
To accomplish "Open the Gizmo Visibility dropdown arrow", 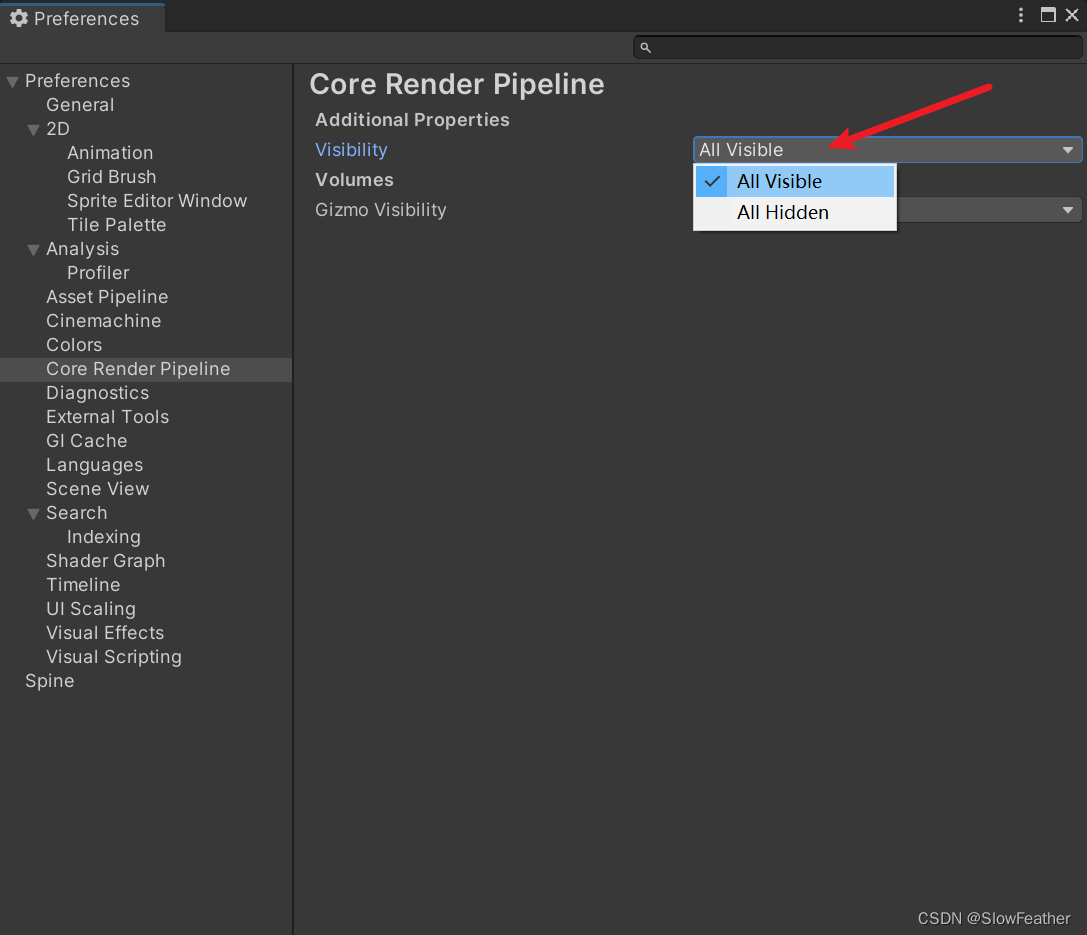I will (1068, 210).
